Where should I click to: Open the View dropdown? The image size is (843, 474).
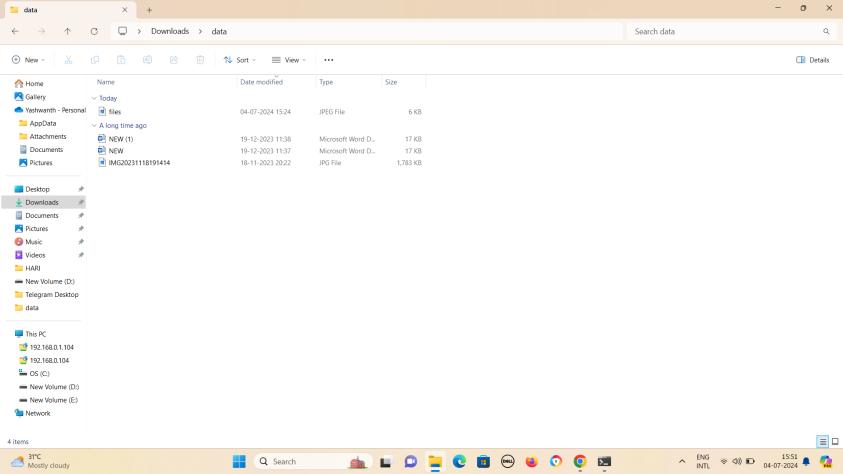(x=289, y=60)
